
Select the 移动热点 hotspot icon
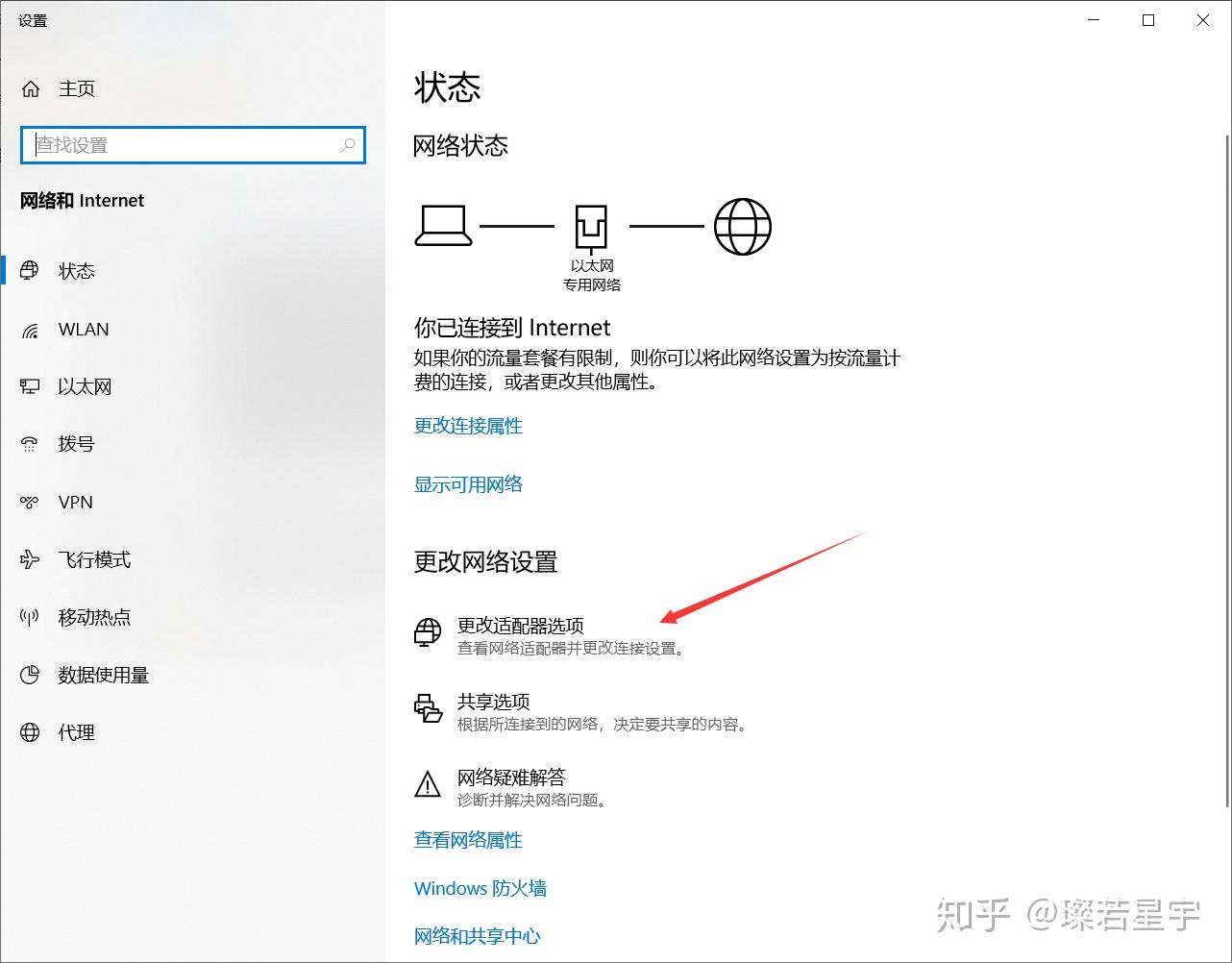[x=30, y=617]
